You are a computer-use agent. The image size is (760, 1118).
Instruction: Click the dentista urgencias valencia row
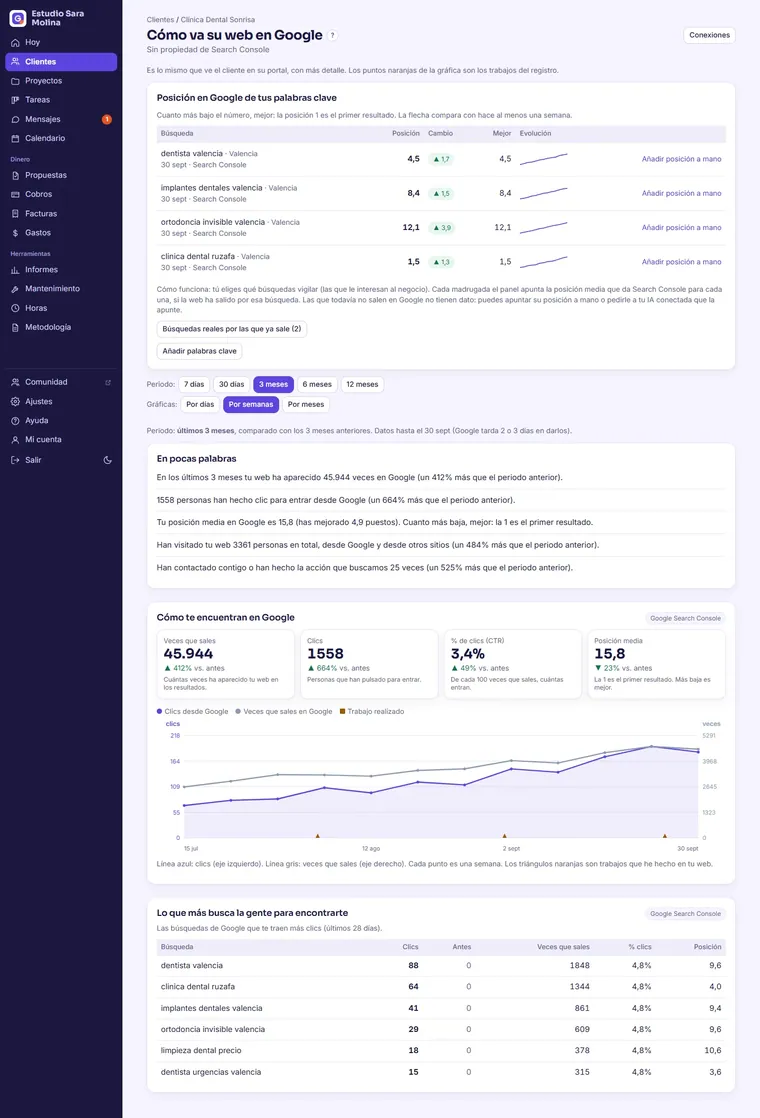tap(441, 1072)
